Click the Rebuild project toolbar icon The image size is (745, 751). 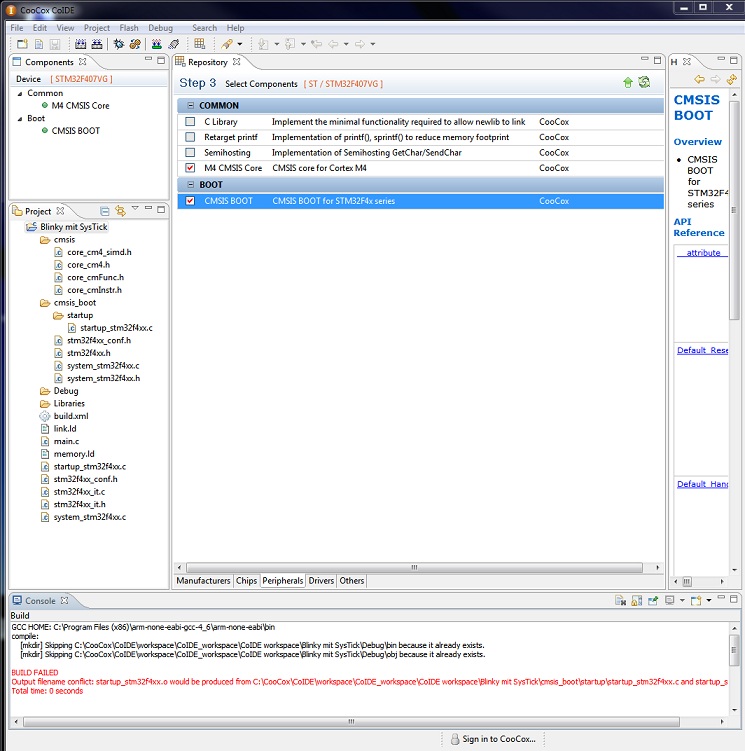97,44
